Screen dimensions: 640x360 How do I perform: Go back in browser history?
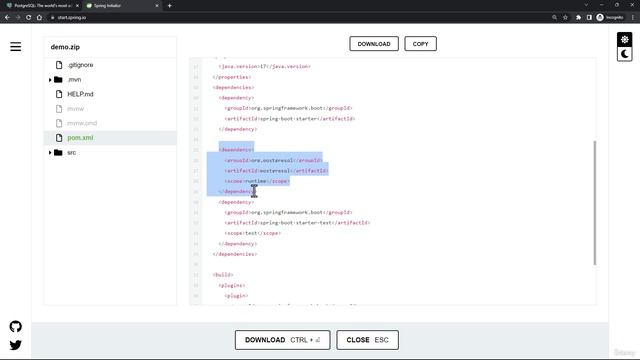[x=7, y=18]
